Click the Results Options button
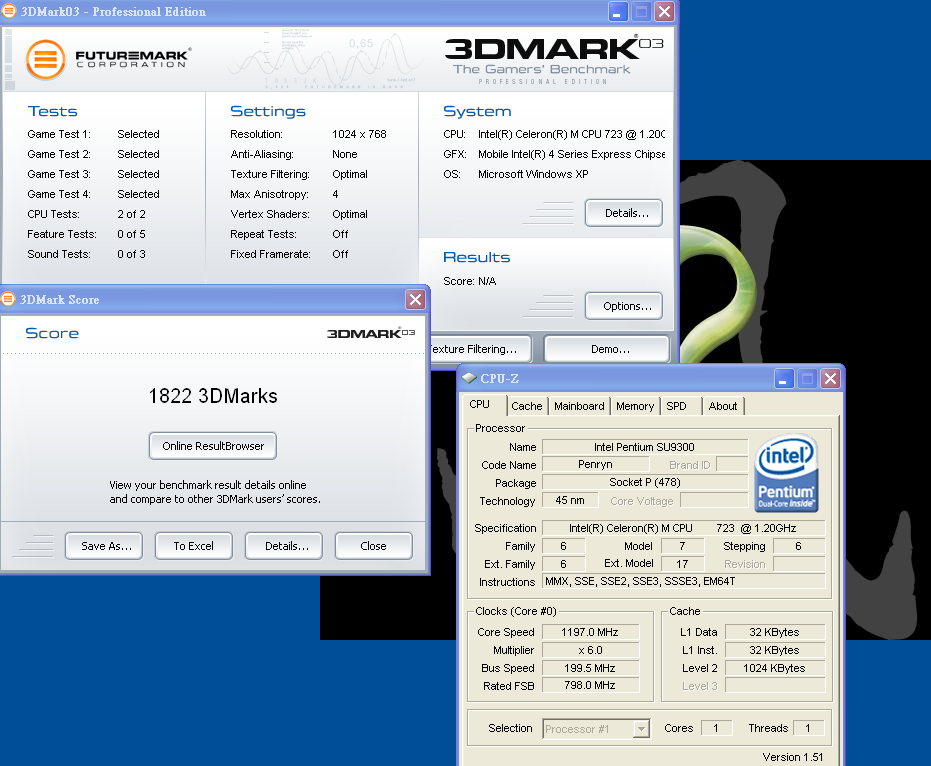Screen dimensions: 931x766 (624, 306)
